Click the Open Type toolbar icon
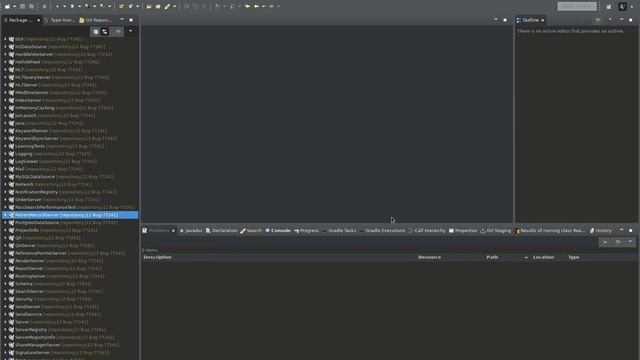This screenshot has height=360, width=640. click(x=149, y=6)
